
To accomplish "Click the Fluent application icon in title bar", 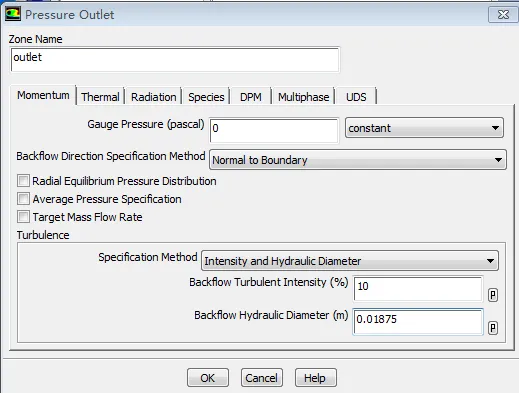I will 13,14.
